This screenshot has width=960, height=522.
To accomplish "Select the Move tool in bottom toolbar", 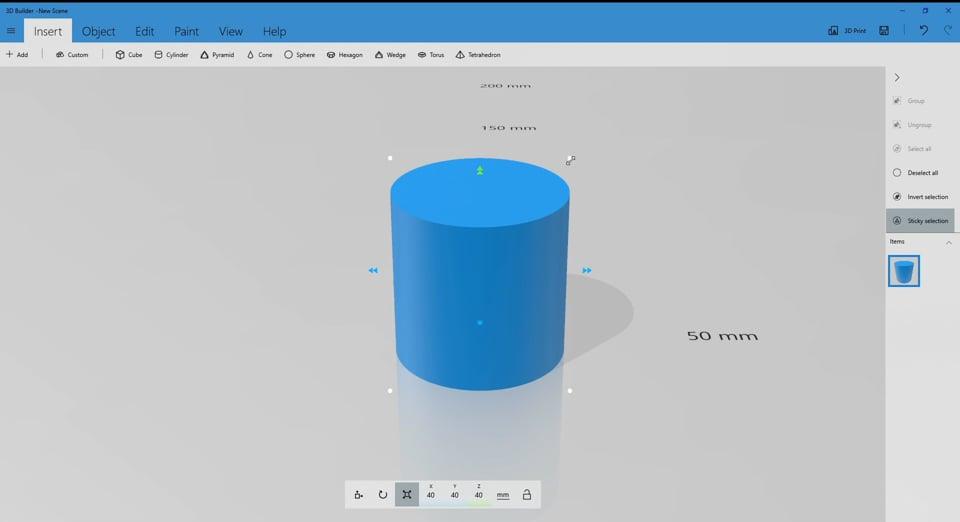I will click(359, 494).
